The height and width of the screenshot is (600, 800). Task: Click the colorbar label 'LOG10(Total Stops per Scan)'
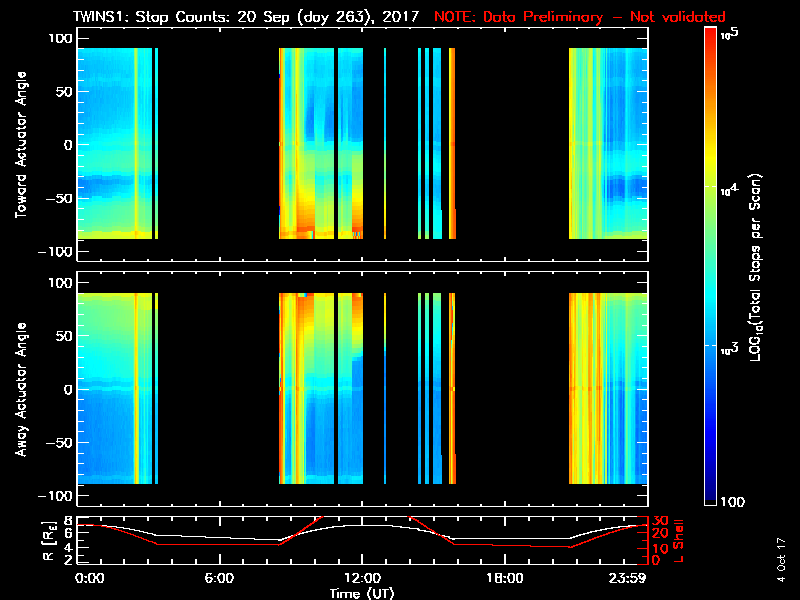[x=756, y=268]
